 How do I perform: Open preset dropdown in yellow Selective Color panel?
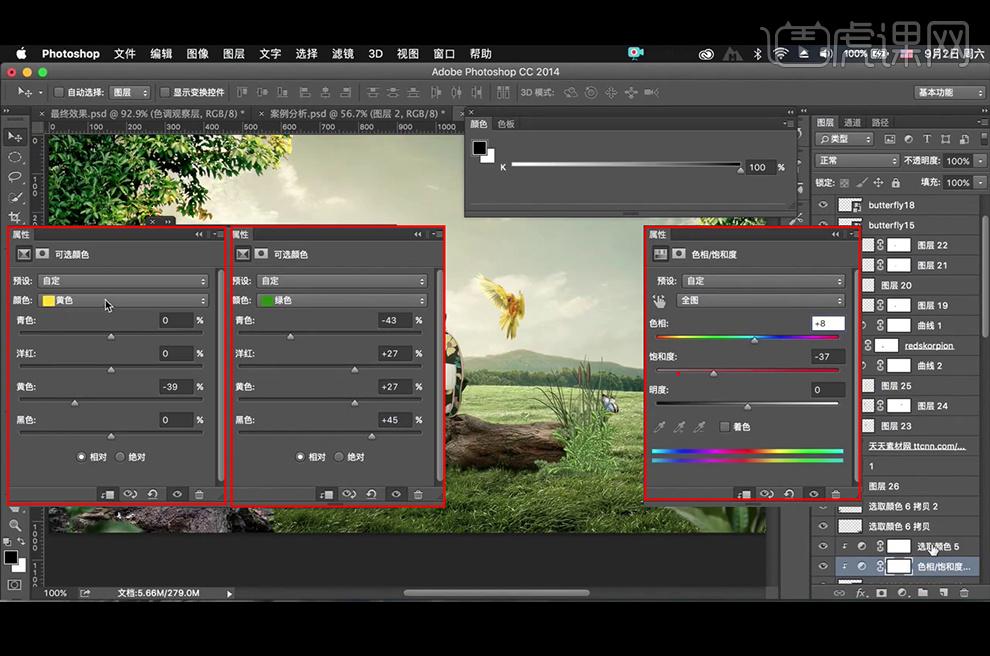click(123, 281)
